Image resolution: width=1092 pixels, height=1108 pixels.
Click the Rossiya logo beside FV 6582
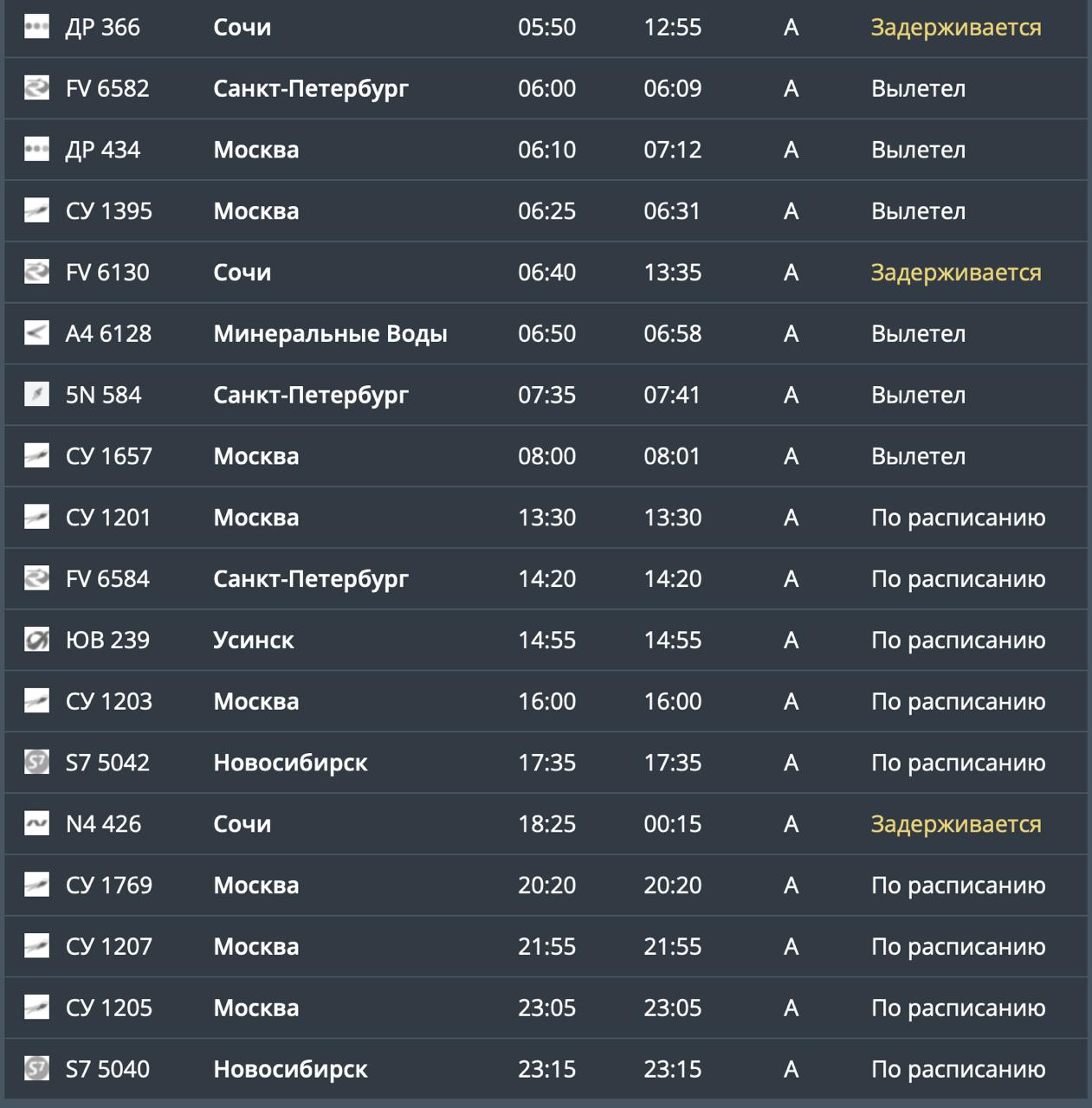[x=36, y=88]
